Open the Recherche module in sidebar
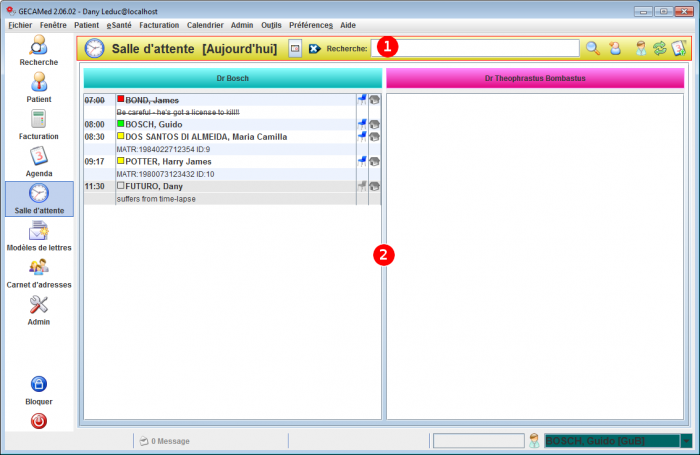Image resolution: width=700 pixels, height=455 pixels. click(38, 50)
